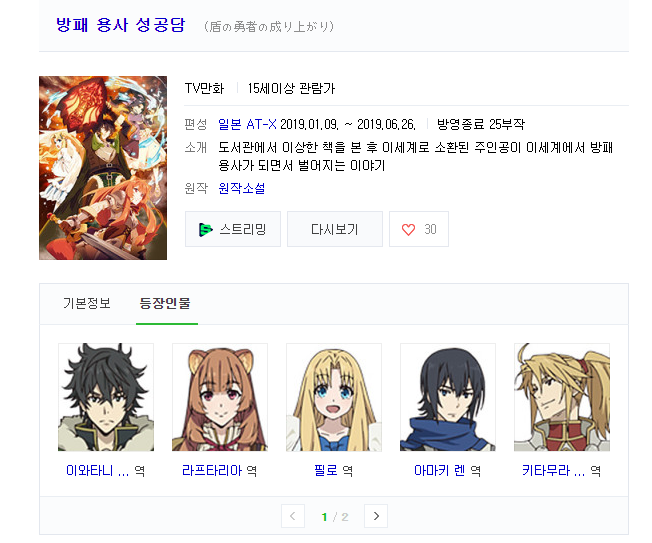Follow the 원작소설 original novel link
This screenshot has width=652, height=543.
(x=242, y=188)
